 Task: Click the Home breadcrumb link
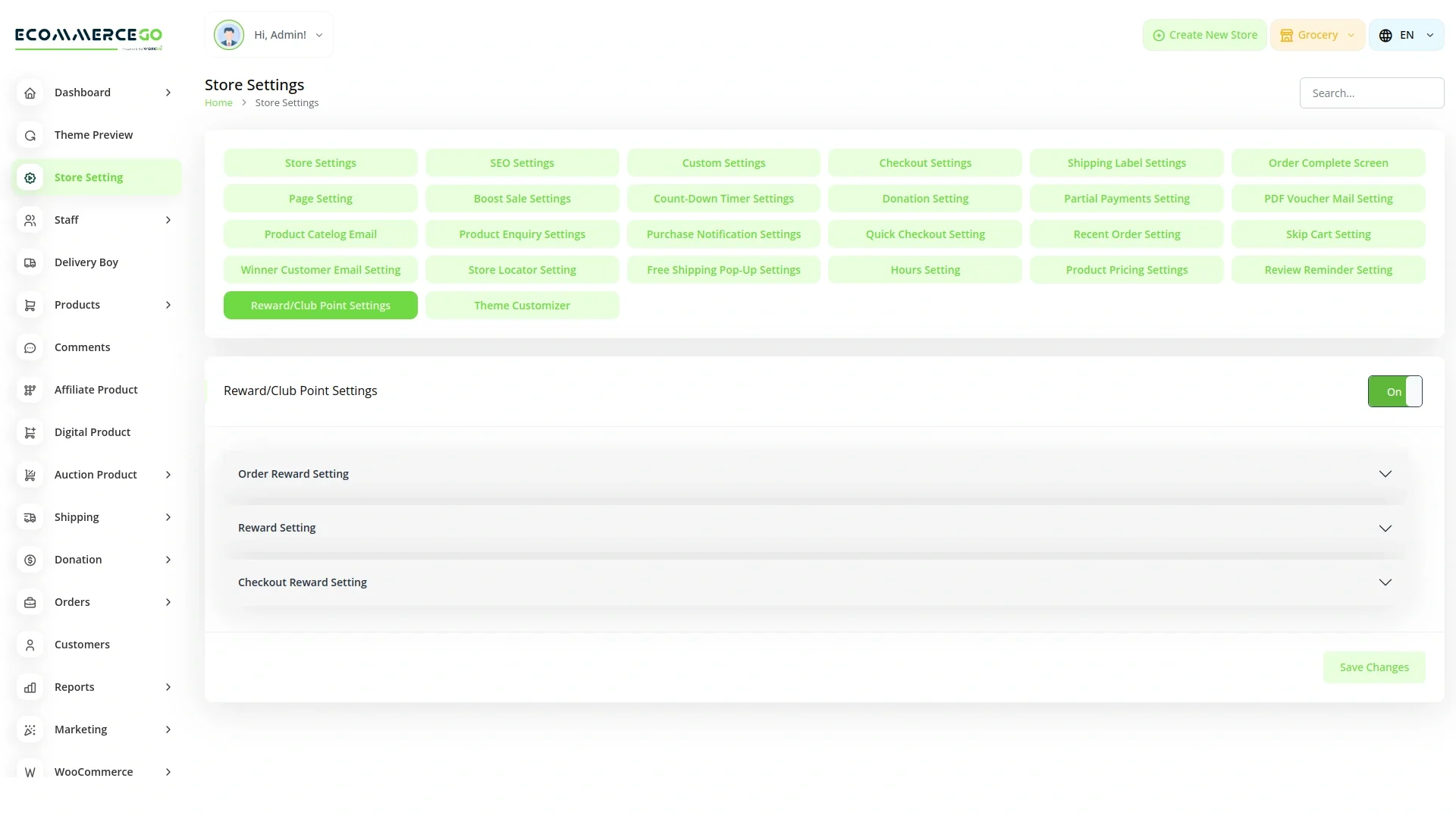click(x=218, y=103)
